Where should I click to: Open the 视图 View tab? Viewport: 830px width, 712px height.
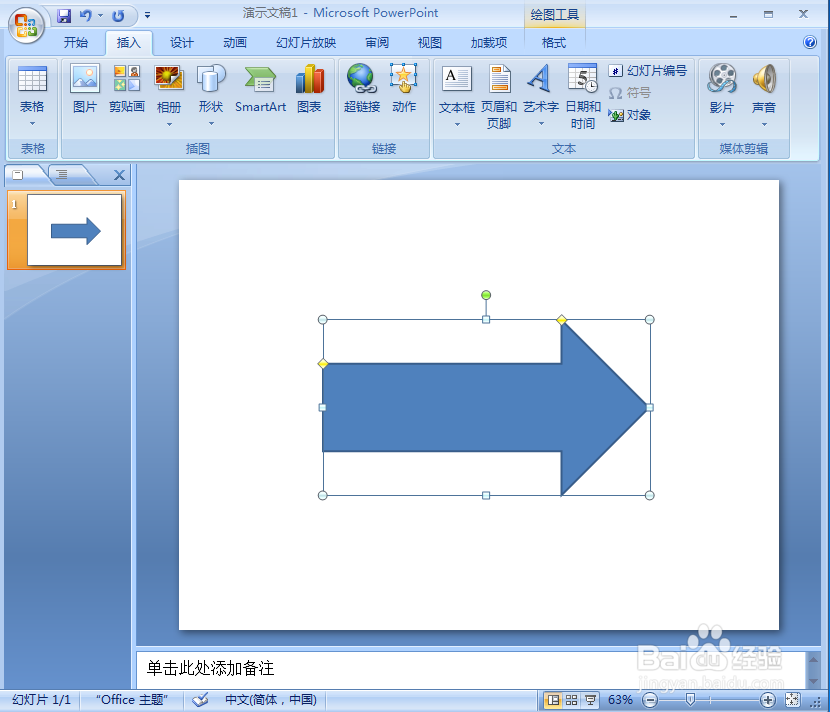429,42
